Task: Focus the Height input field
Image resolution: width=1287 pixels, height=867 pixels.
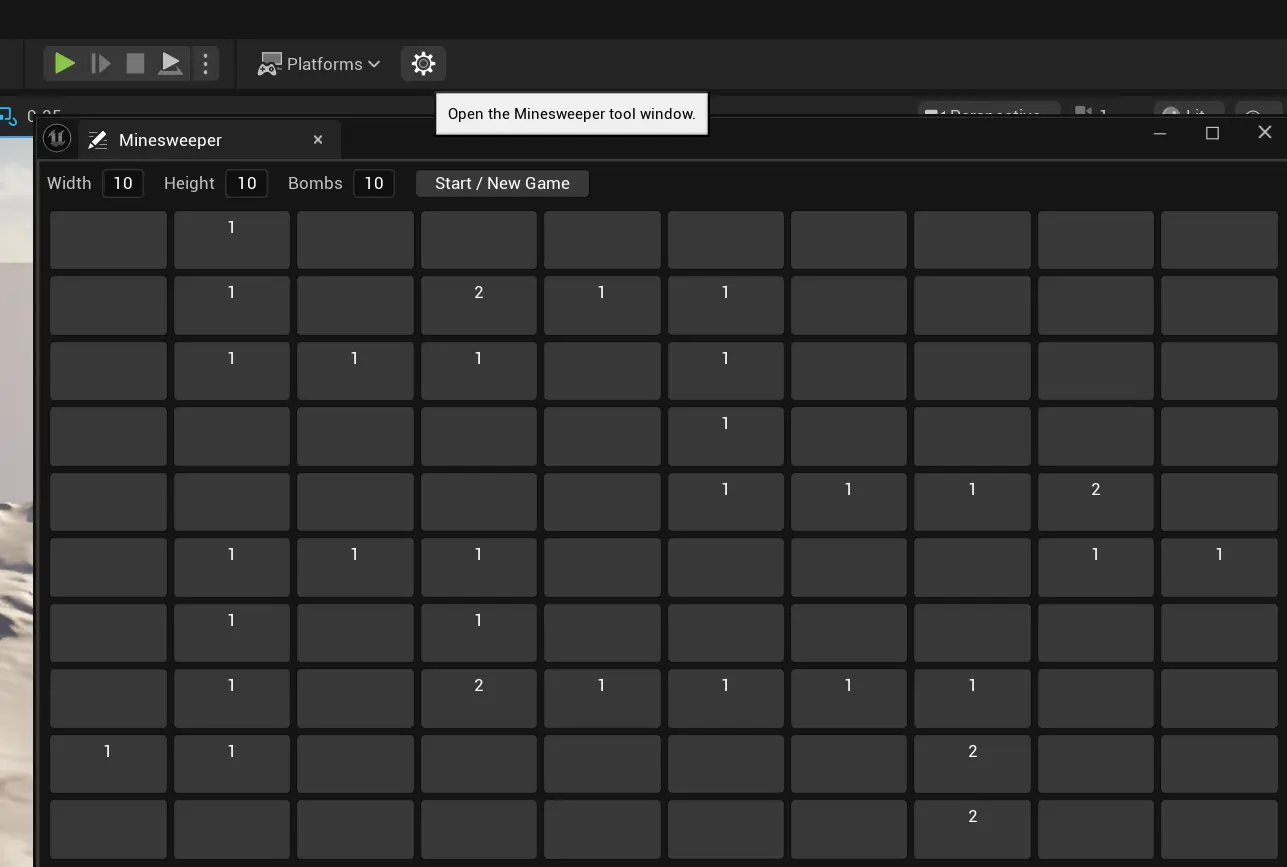Action: (x=246, y=183)
